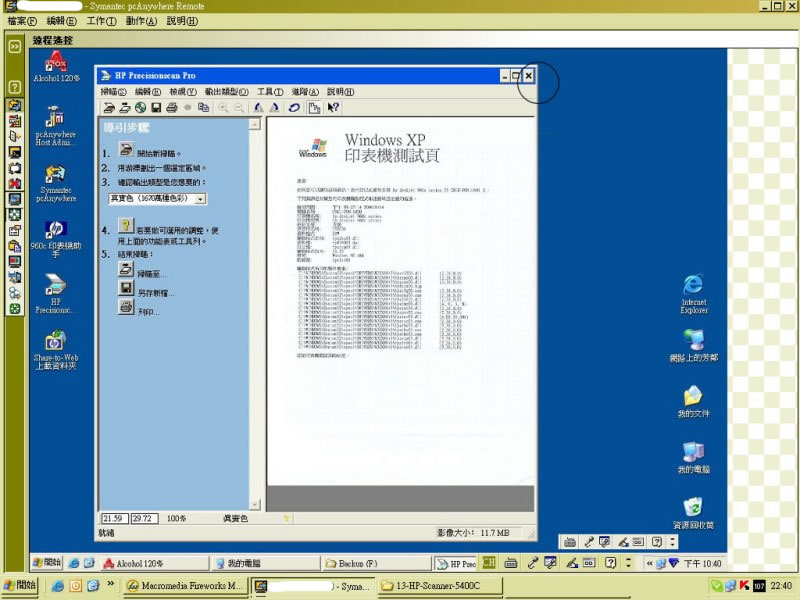The width and height of the screenshot is (800, 600).
Task: Click the local tray clock 22:40
Action: 781,586
